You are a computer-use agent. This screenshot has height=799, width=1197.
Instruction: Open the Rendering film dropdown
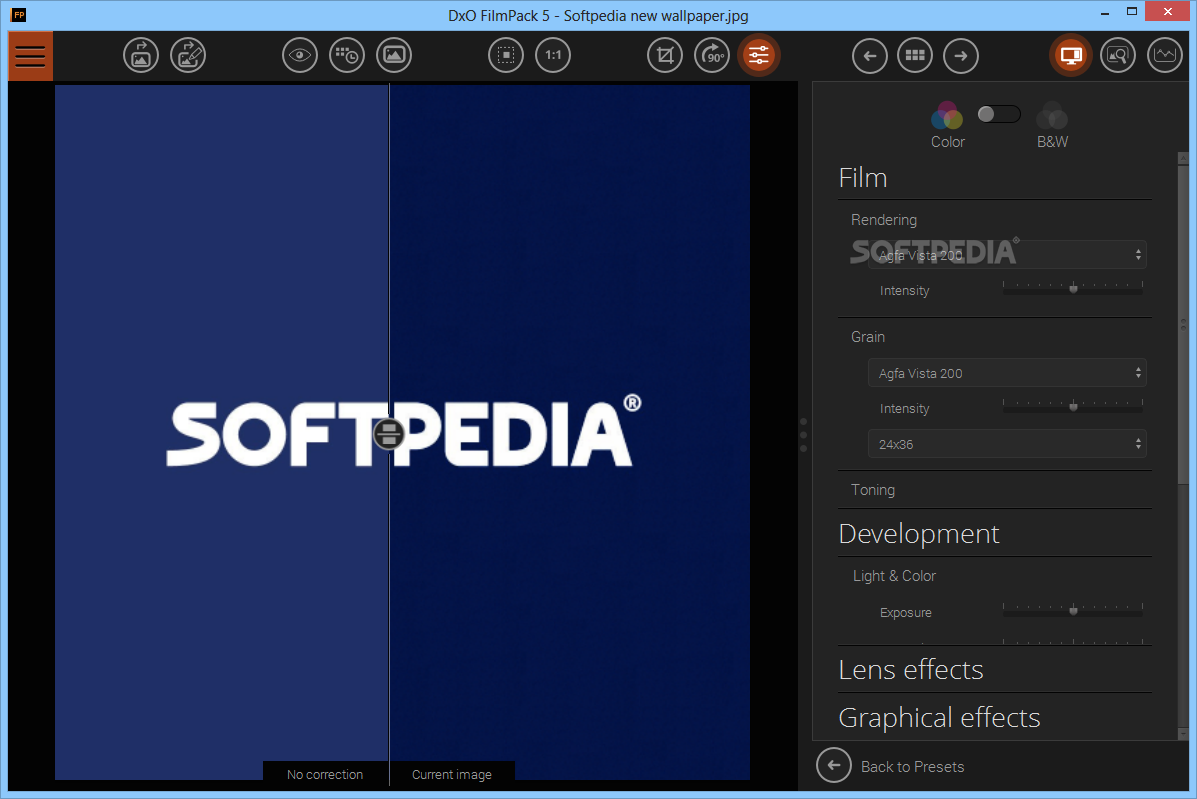coord(1007,255)
